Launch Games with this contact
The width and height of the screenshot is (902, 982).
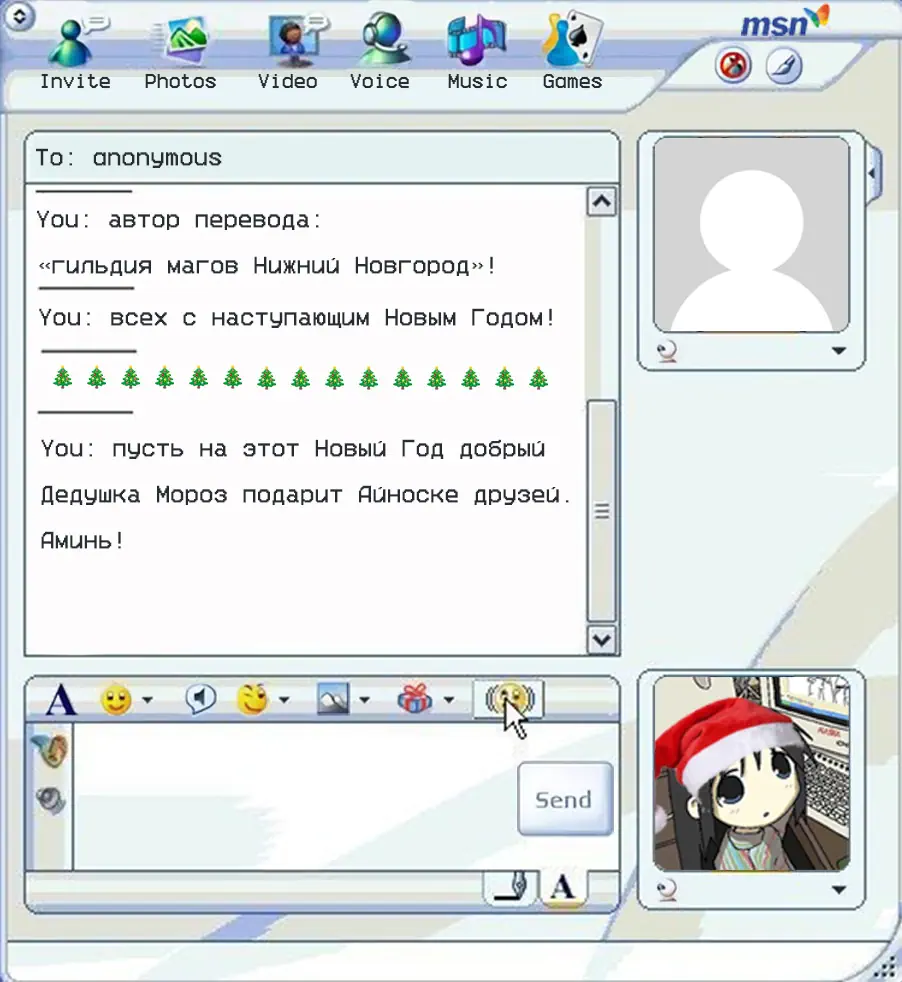[572, 46]
